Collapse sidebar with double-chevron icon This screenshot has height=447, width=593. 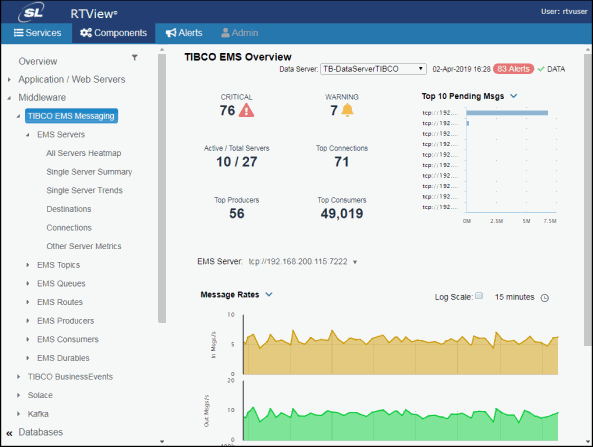pos(9,433)
